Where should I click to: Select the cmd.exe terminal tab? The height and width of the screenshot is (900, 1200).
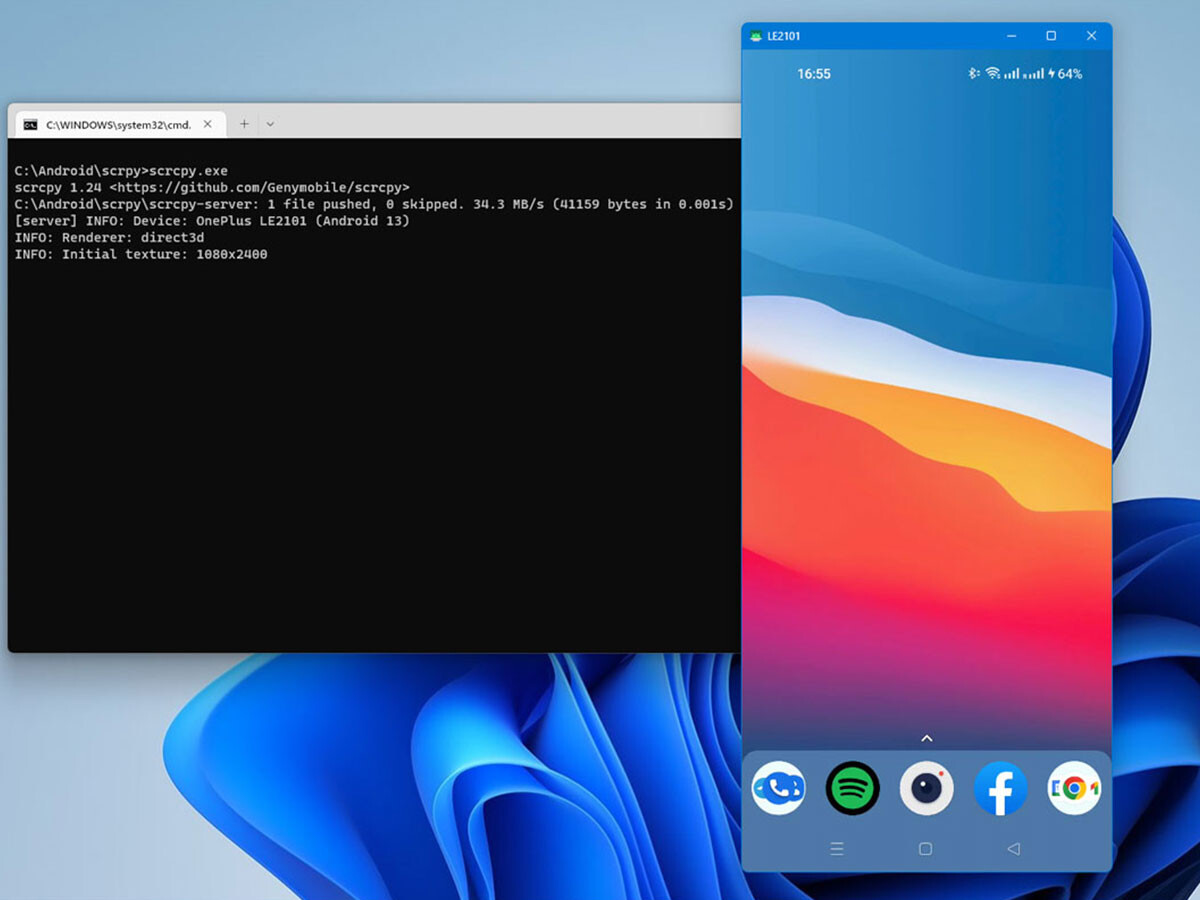110,124
